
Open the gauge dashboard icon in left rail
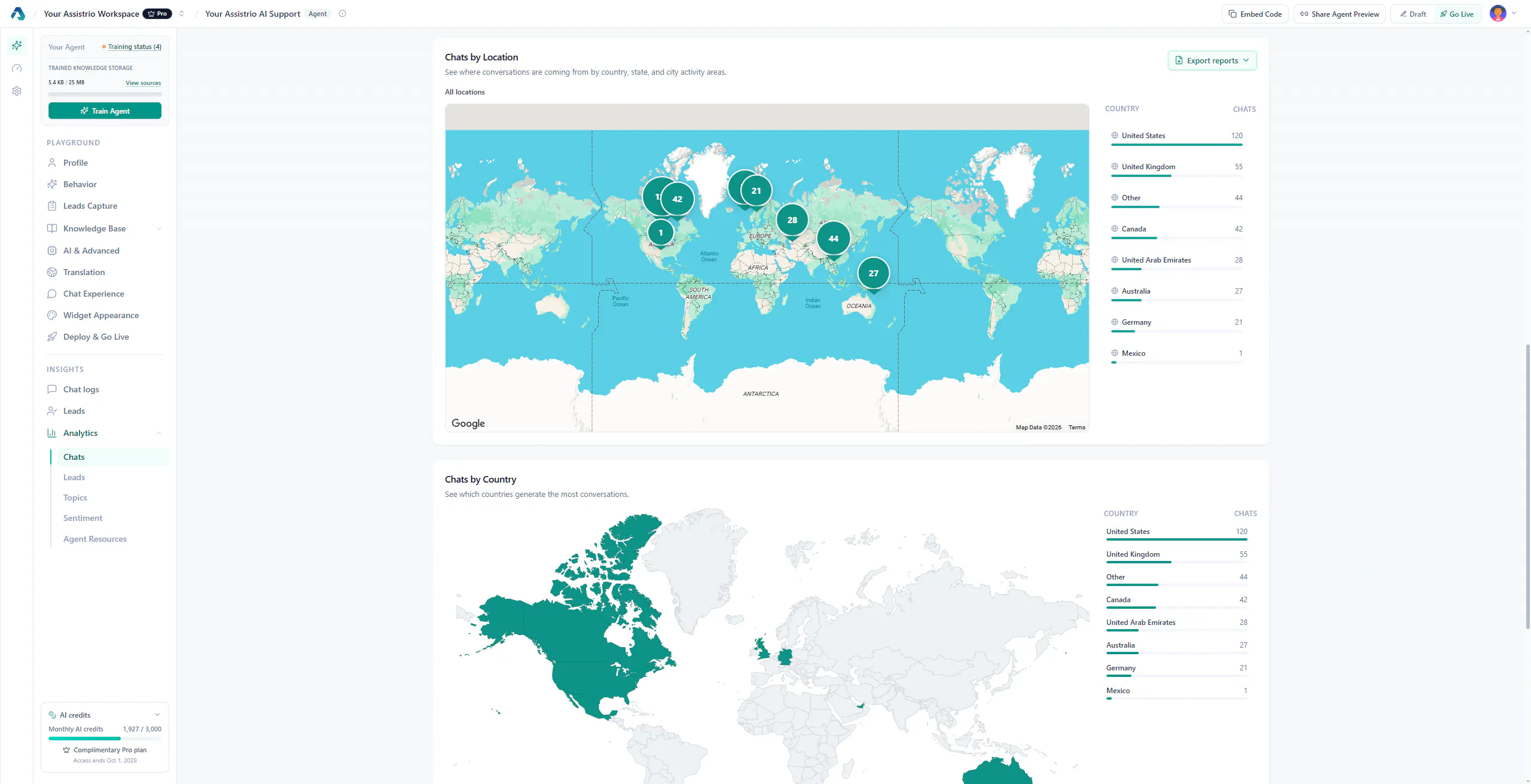[x=17, y=68]
